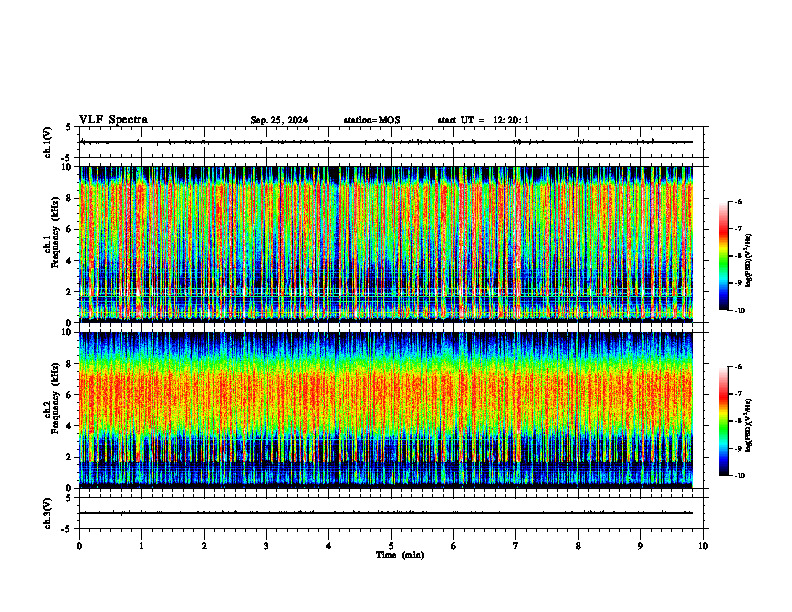Click the "8" kHz tick on ch.2 frequency axis
Viewport: 792px width, 612px height.
point(69,364)
